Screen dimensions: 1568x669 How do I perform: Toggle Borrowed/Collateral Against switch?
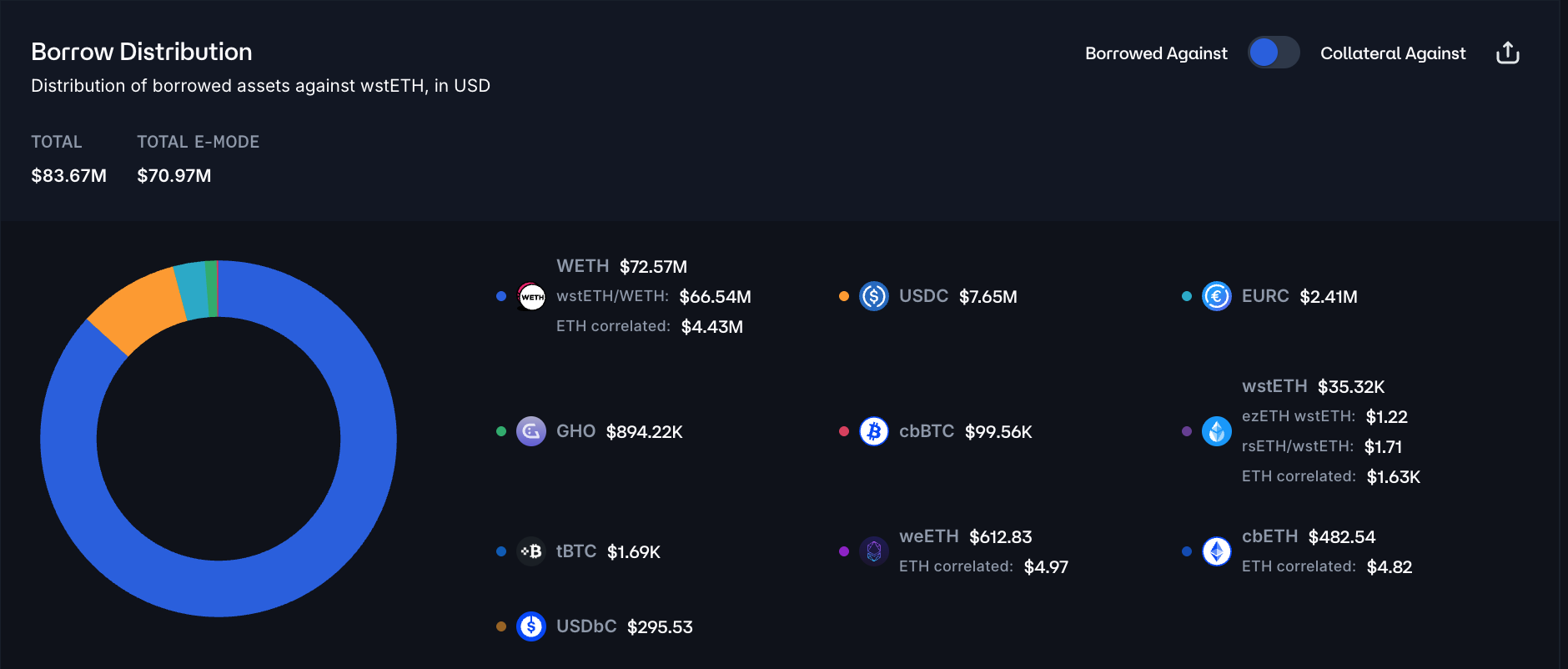1274,53
